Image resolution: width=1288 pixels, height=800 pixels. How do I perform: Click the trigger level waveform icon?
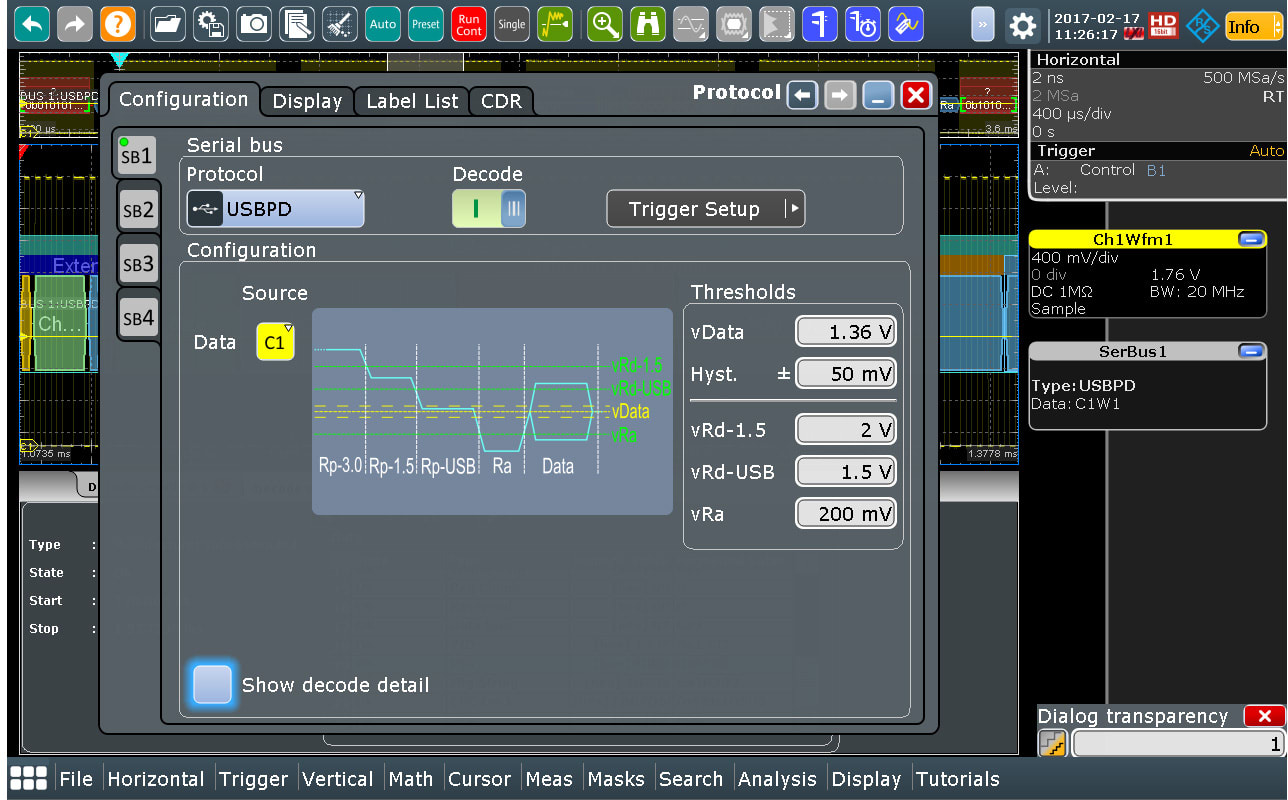click(x=555, y=24)
